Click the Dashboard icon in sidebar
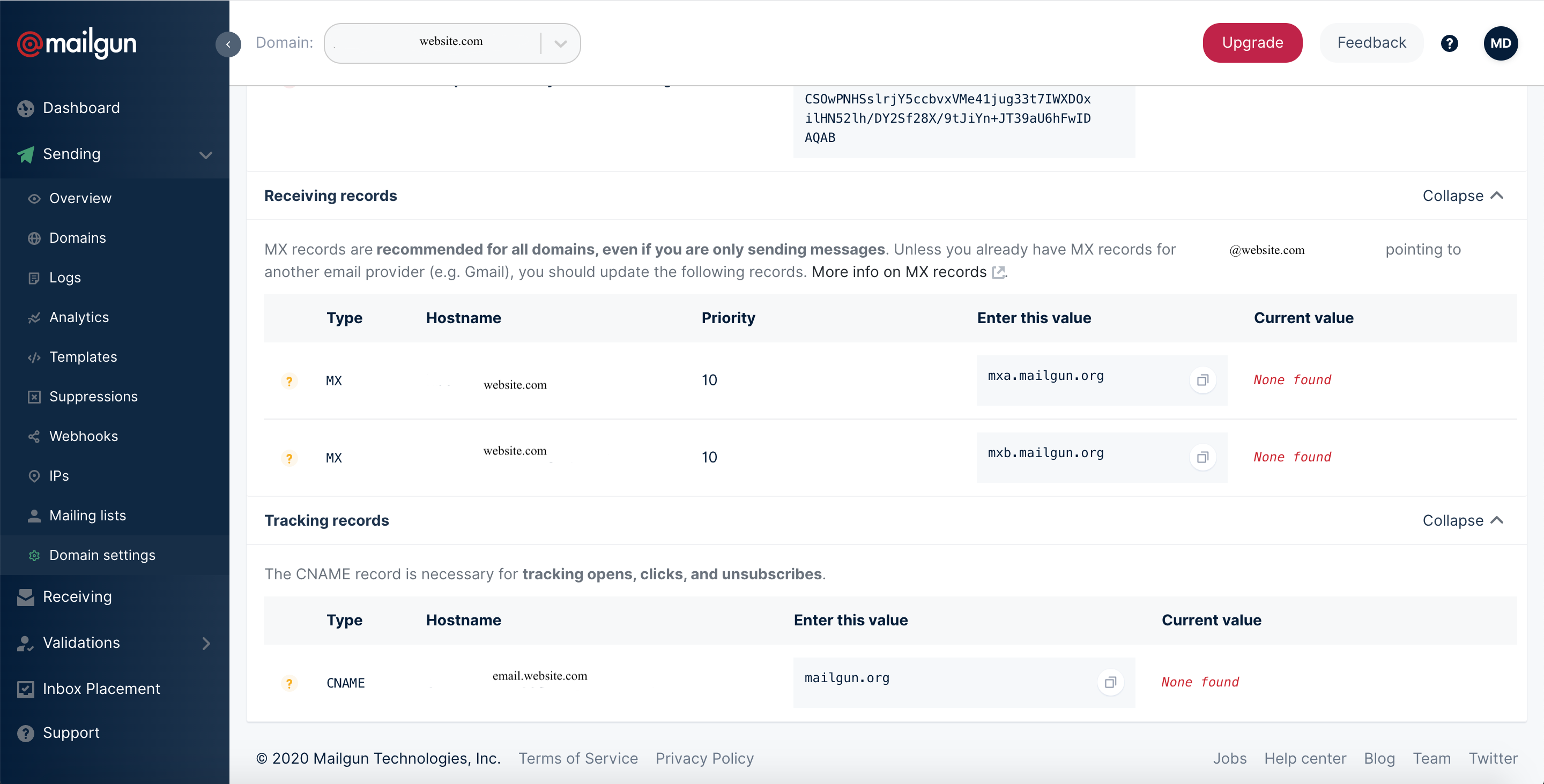 [x=25, y=108]
